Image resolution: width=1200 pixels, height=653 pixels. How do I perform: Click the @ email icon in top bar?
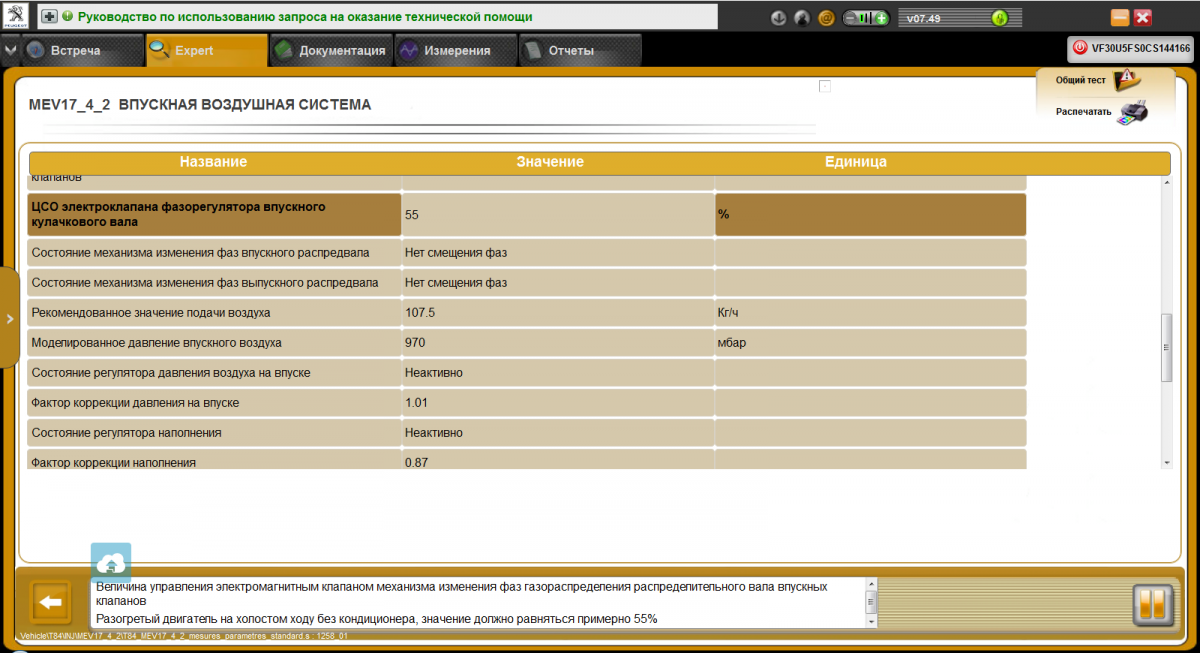tap(826, 18)
